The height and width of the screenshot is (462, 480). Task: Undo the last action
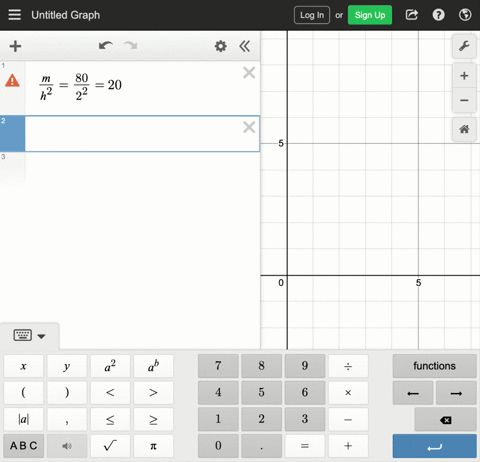(106, 45)
